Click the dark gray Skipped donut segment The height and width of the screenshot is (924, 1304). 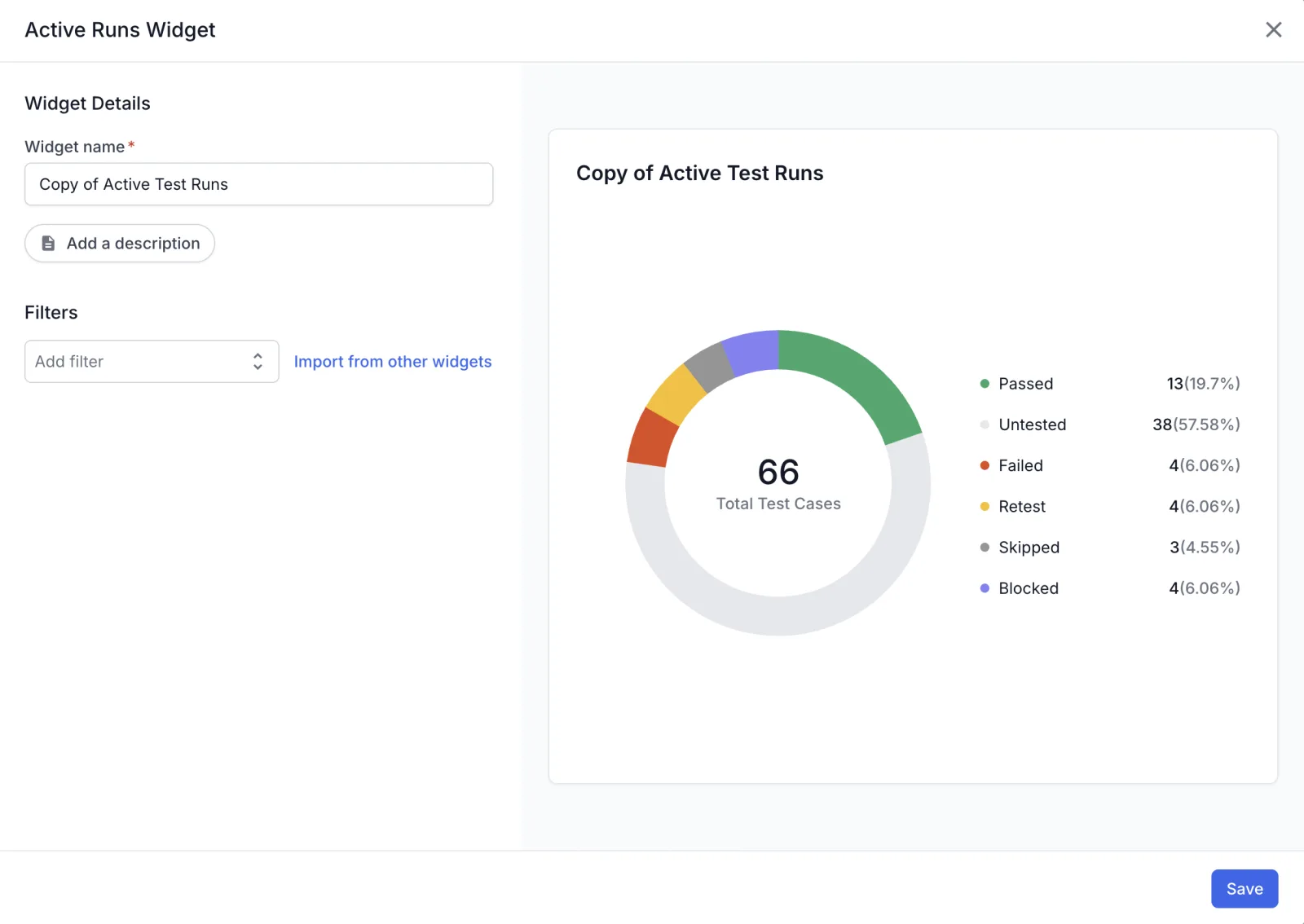click(x=707, y=366)
